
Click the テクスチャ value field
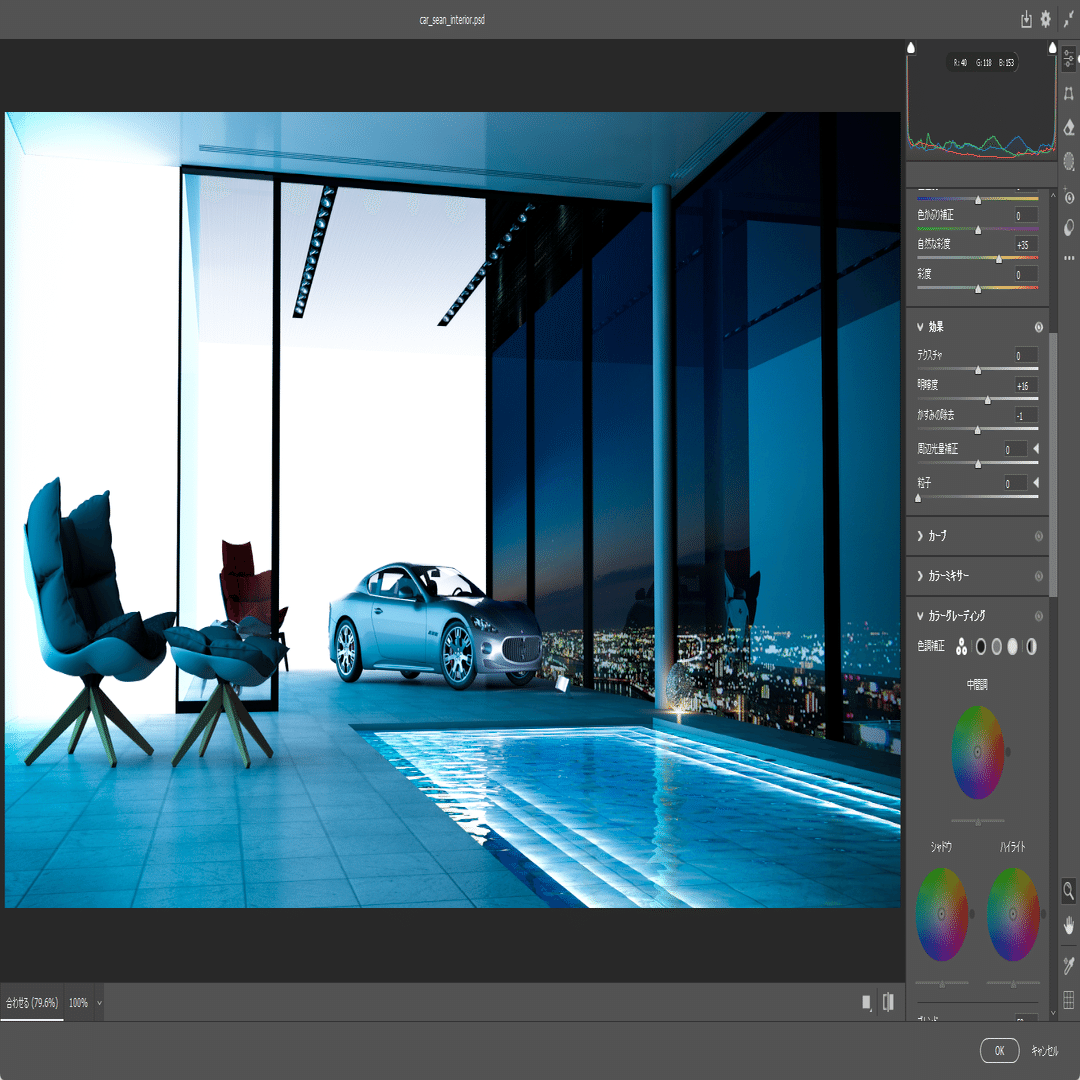tap(1026, 355)
